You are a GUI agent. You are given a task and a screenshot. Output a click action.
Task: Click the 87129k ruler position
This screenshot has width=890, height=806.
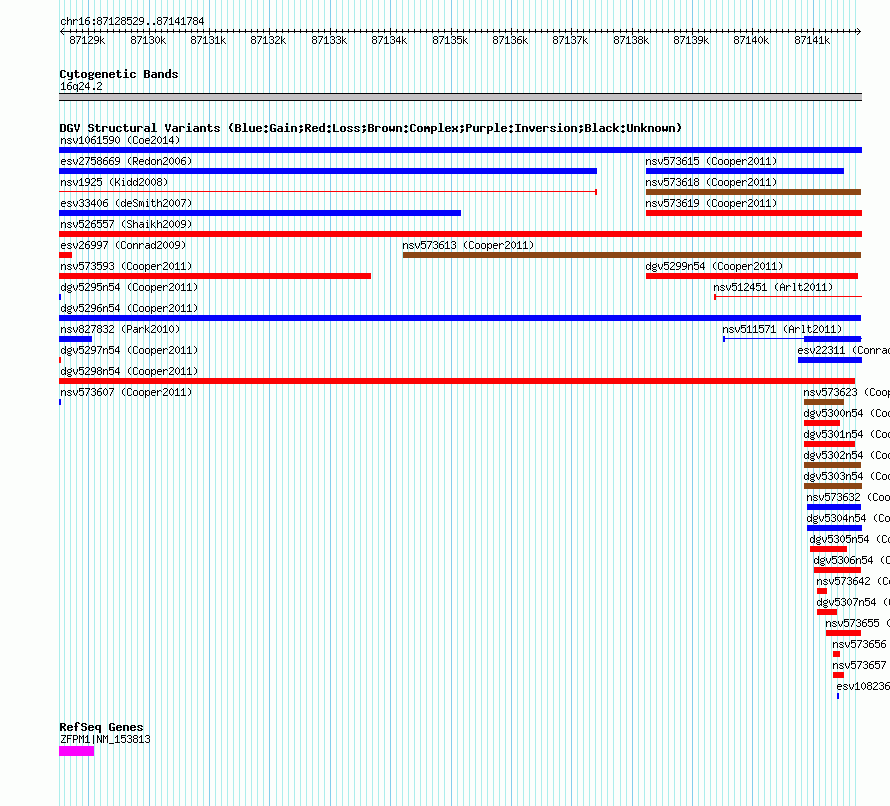point(87,40)
